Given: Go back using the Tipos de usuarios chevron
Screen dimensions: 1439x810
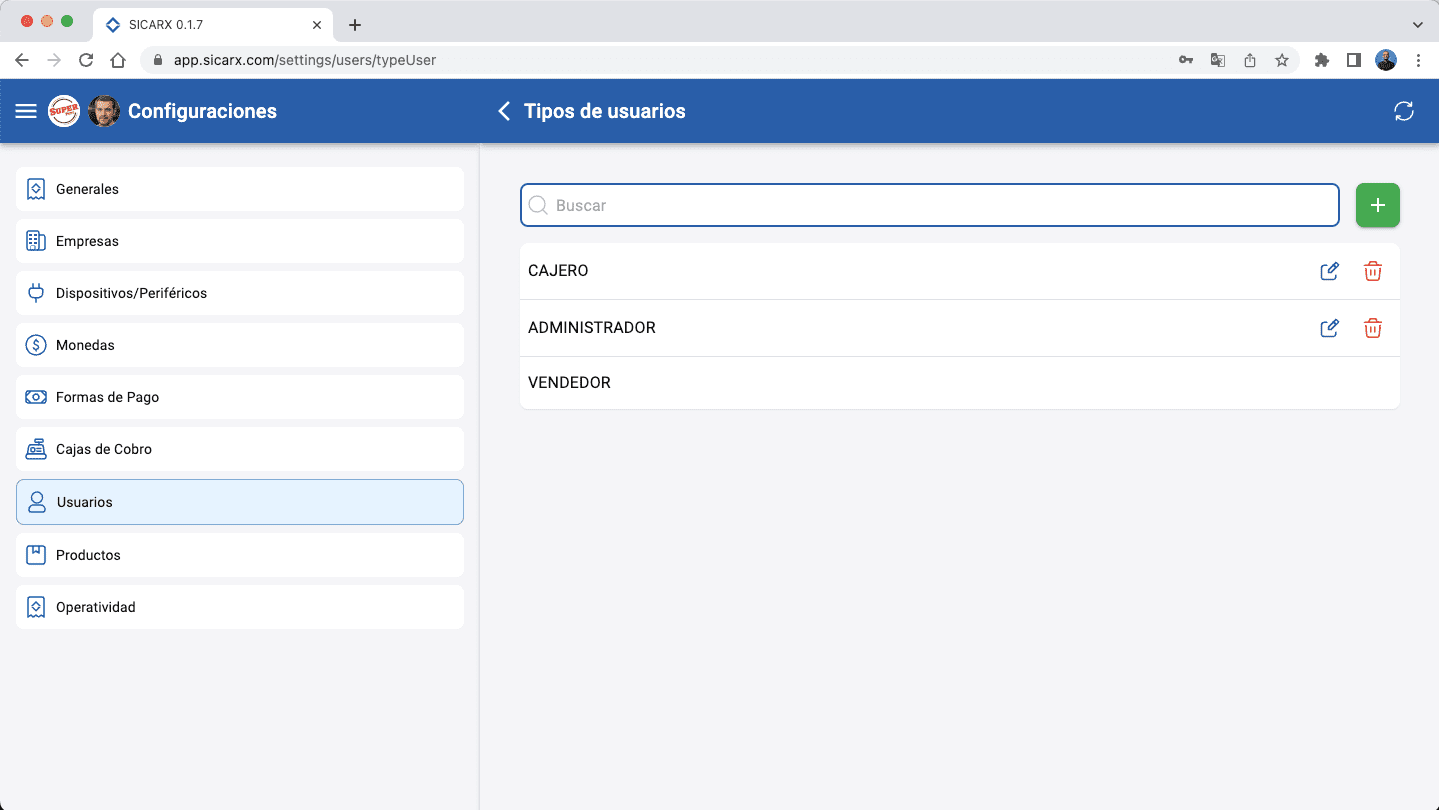Looking at the screenshot, I should [504, 111].
